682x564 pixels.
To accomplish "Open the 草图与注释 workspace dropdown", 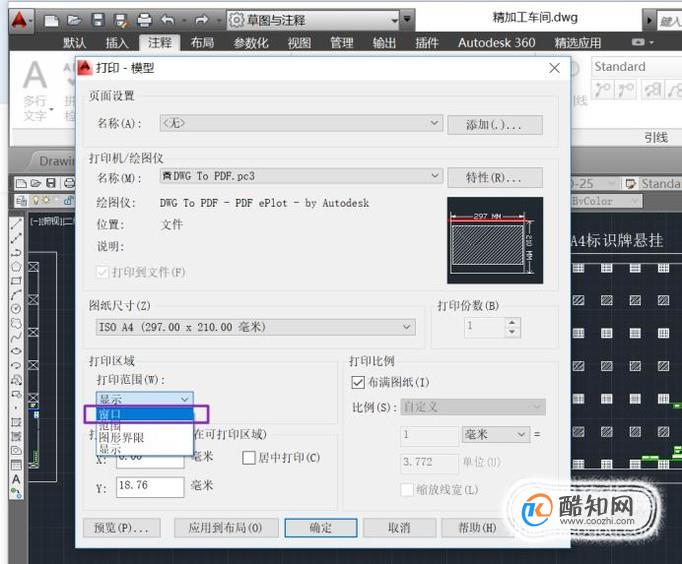I will [313, 20].
